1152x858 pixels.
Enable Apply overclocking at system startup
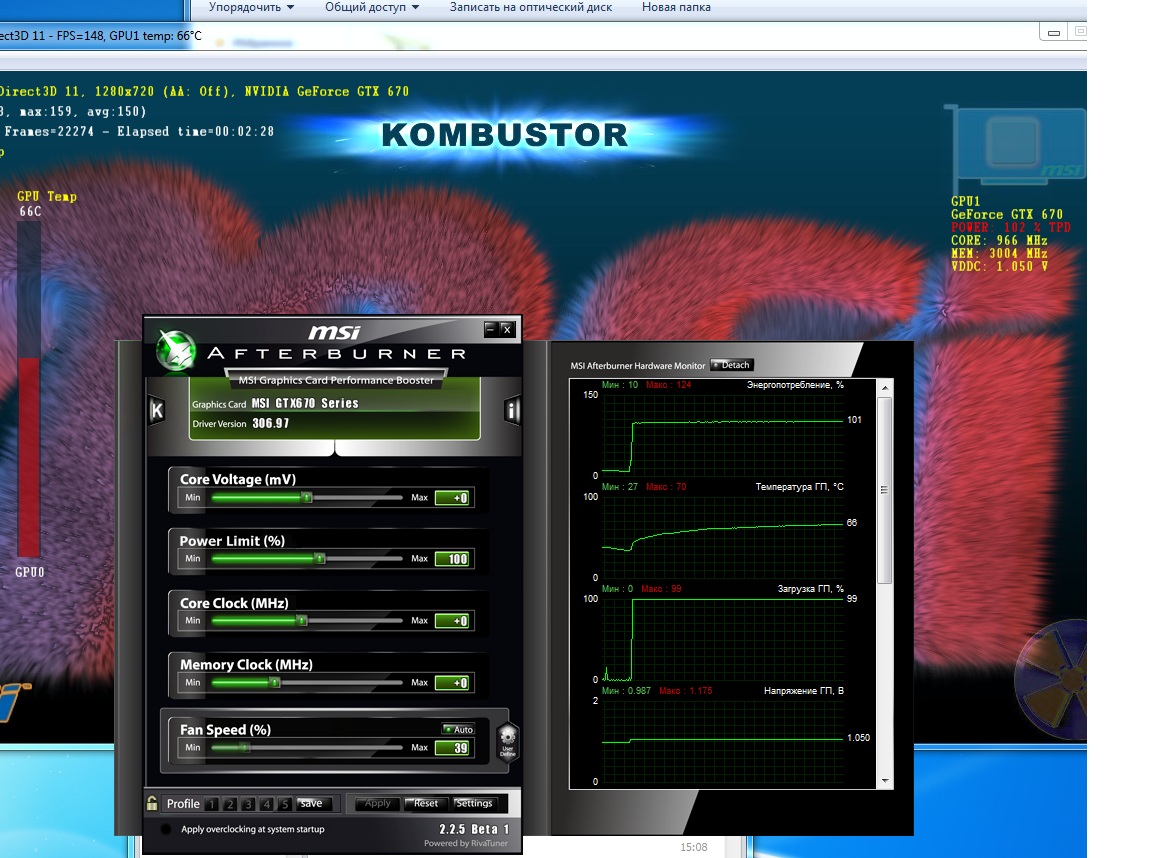click(x=167, y=829)
